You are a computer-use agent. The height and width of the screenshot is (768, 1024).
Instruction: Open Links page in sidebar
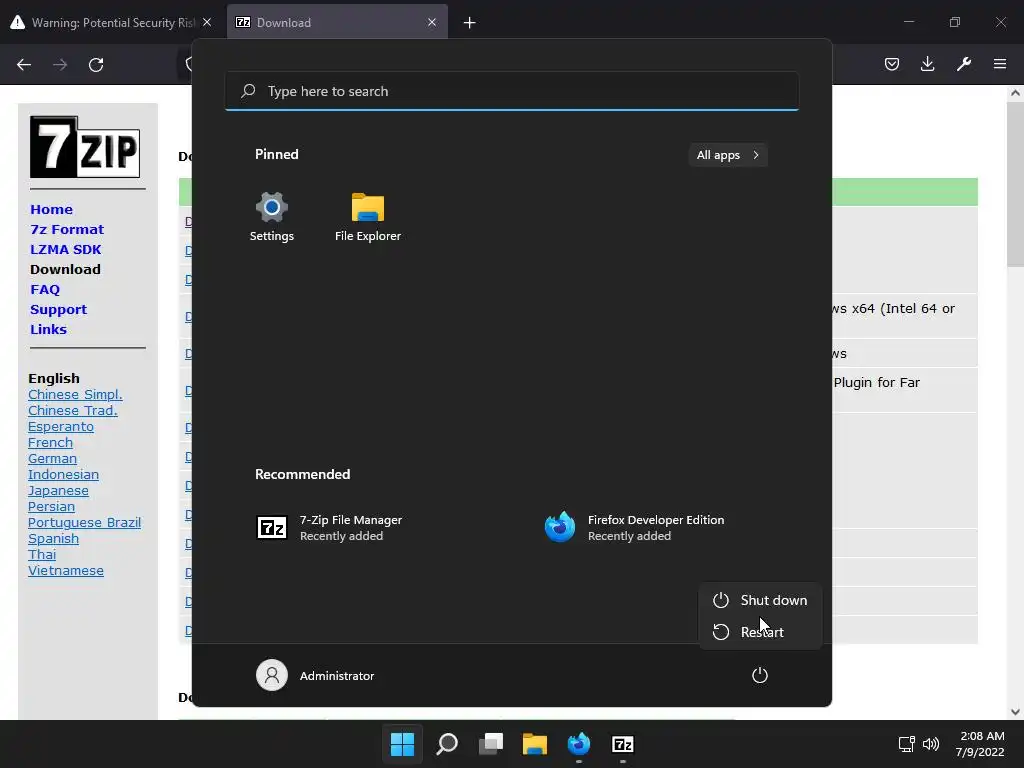click(48, 329)
